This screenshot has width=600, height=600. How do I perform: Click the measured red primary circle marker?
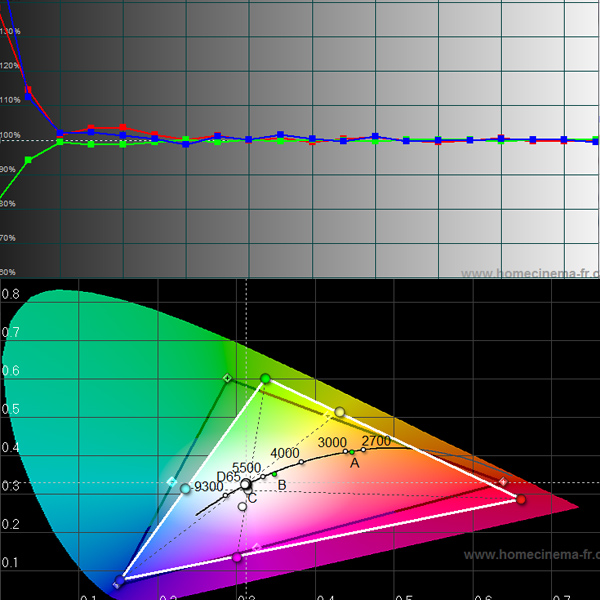[521, 499]
